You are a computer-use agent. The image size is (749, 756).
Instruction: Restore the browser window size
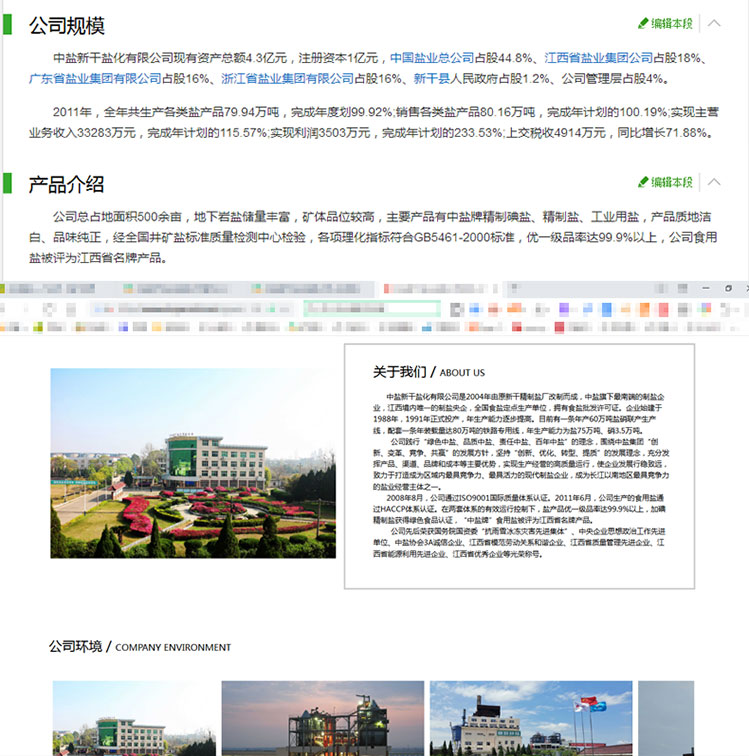(x=728, y=288)
